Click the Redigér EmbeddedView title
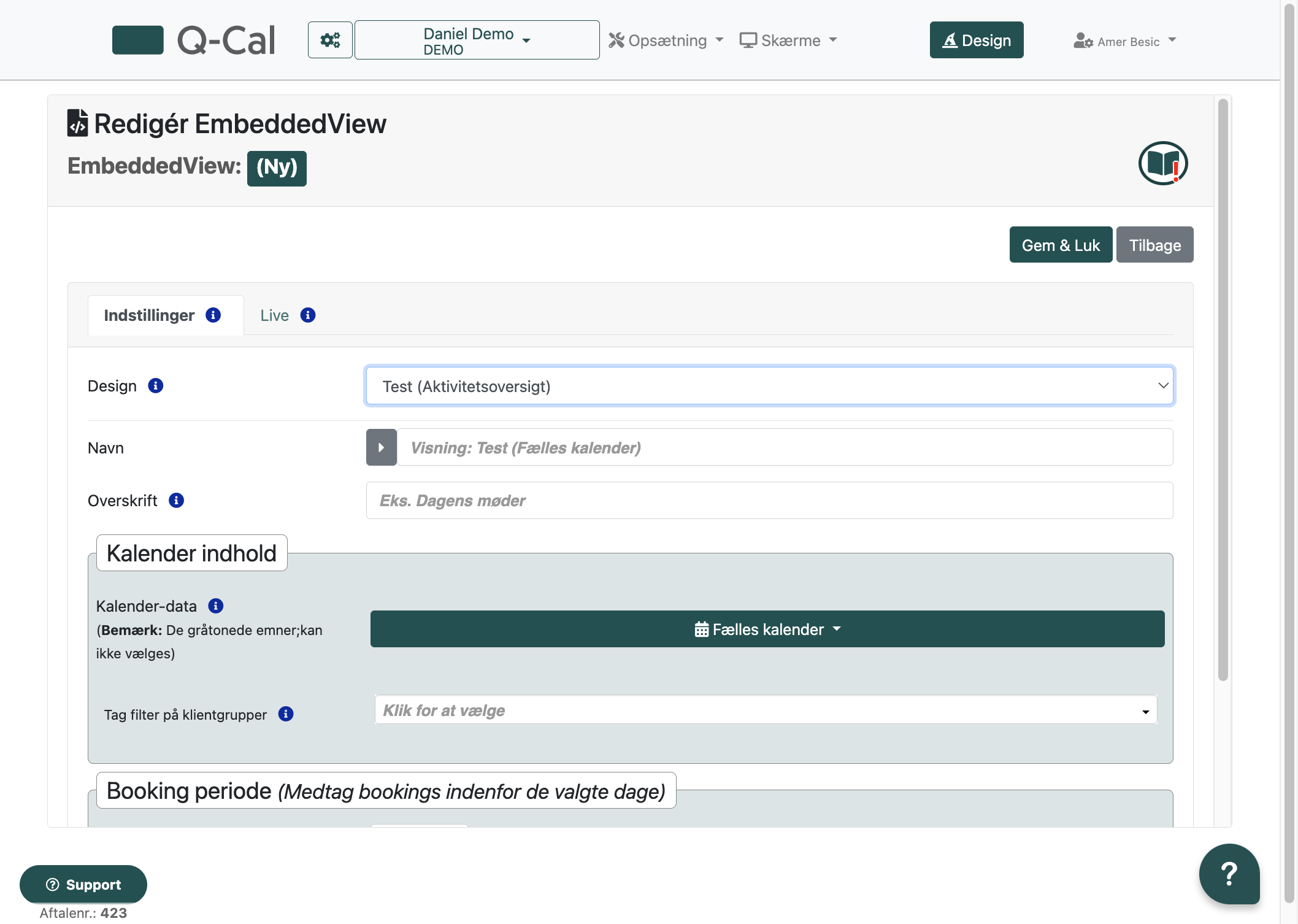 [x=240, y=123]
